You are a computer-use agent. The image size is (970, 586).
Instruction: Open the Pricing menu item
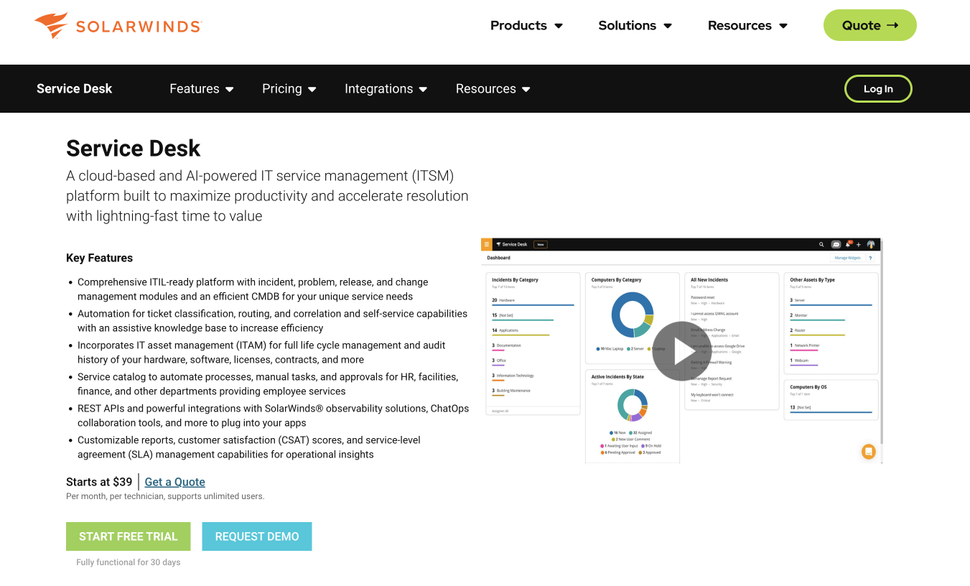[x=288, y=88]
